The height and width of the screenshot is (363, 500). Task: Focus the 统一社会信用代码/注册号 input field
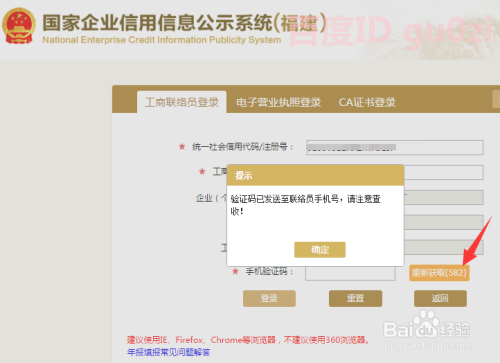tap(395, 147)
